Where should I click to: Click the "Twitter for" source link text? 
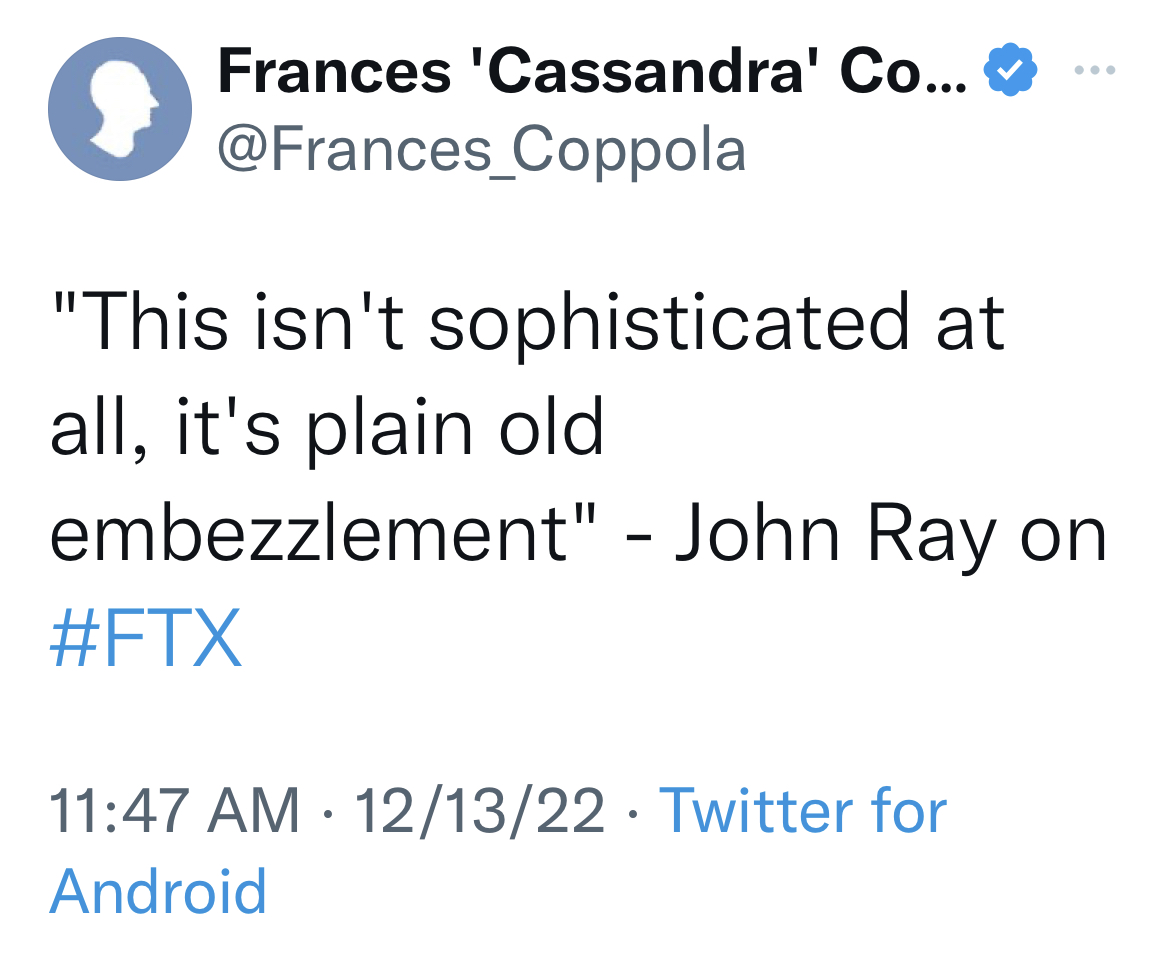click(x=803, y=810)
